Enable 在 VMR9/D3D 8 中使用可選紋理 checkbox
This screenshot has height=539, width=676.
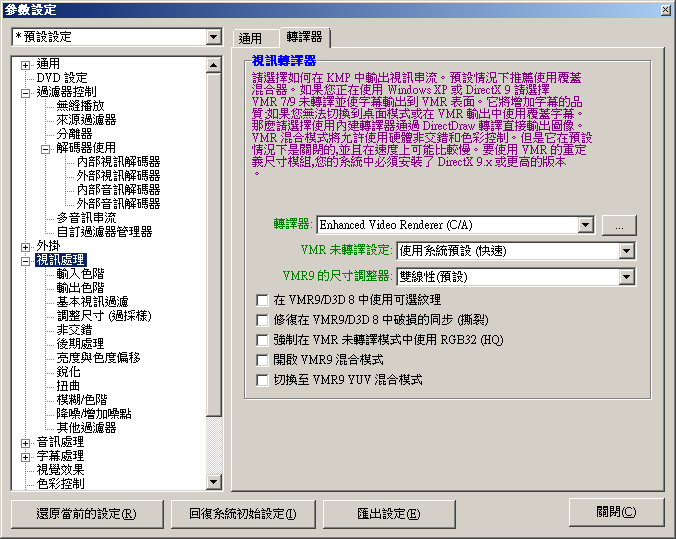tap(262, 300)
